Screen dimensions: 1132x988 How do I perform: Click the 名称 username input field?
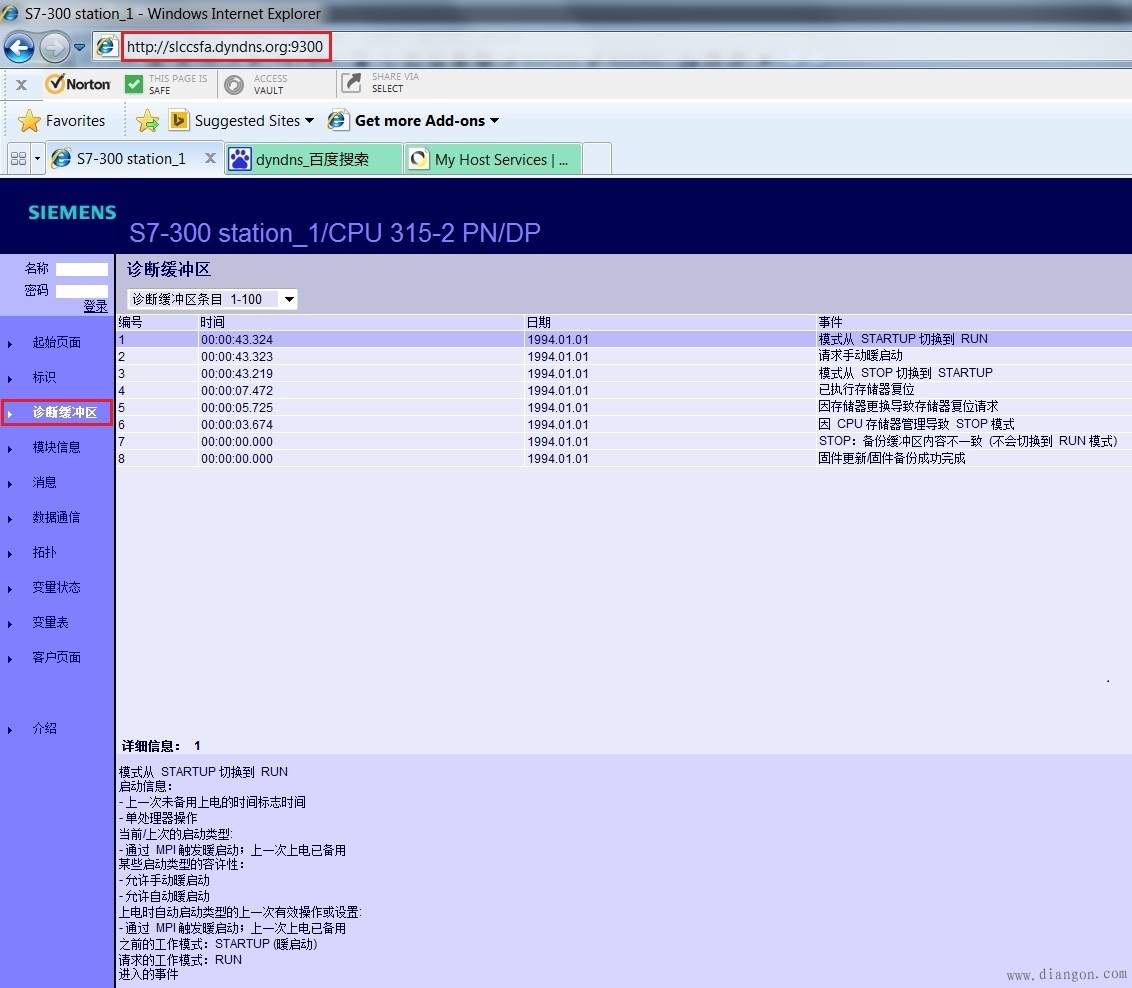(x=82, y=269)
